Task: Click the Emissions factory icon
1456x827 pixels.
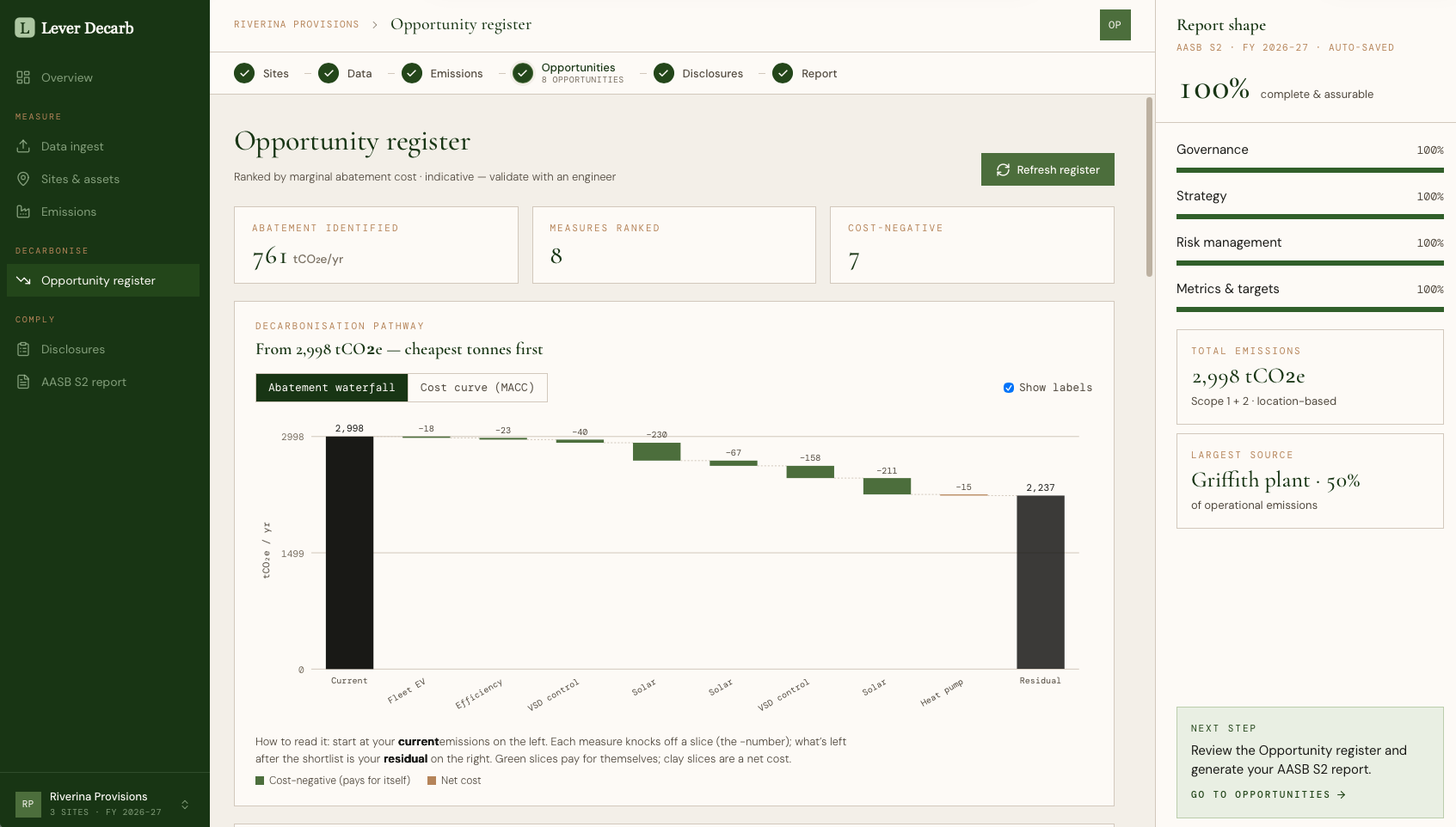Action: (x=23, y=211)
